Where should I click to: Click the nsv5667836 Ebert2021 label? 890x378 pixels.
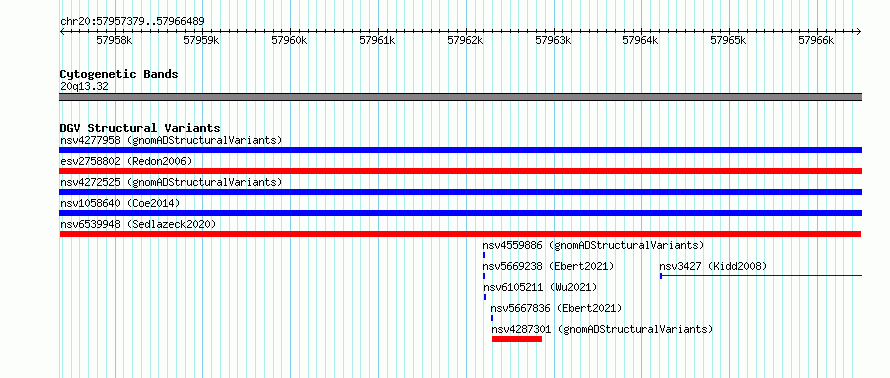[x=556, y=308]
